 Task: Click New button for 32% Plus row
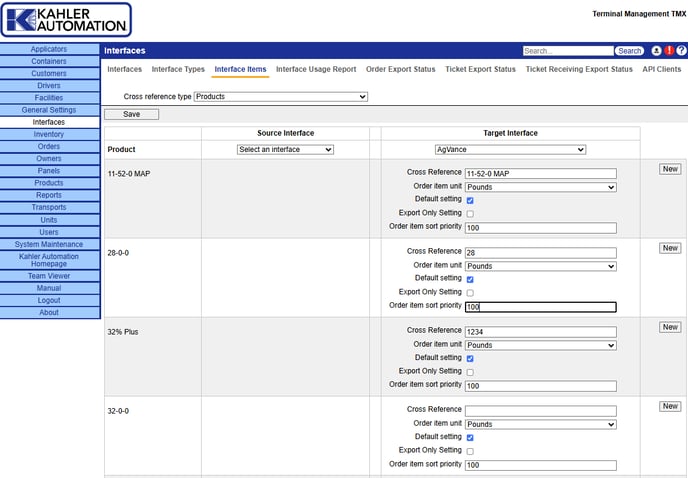tap(670, 327)
